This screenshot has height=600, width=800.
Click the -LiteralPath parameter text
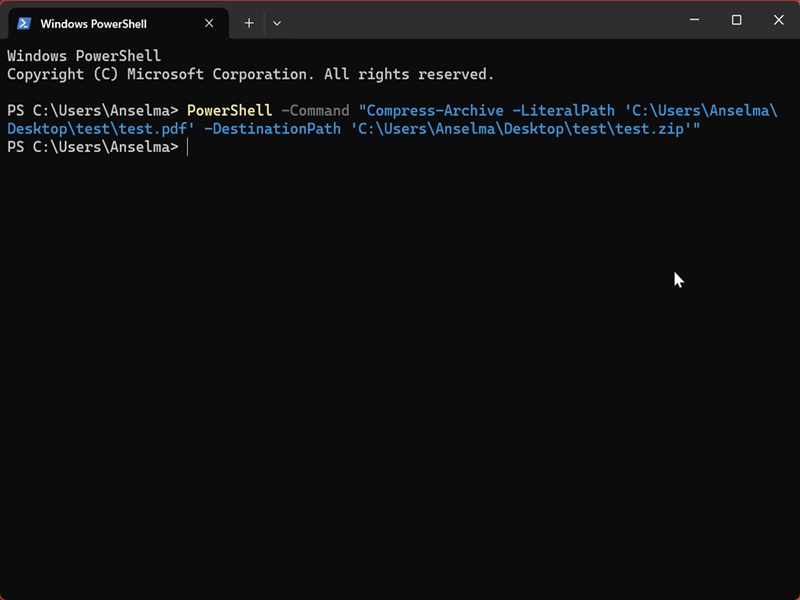[x=563, y=111]
